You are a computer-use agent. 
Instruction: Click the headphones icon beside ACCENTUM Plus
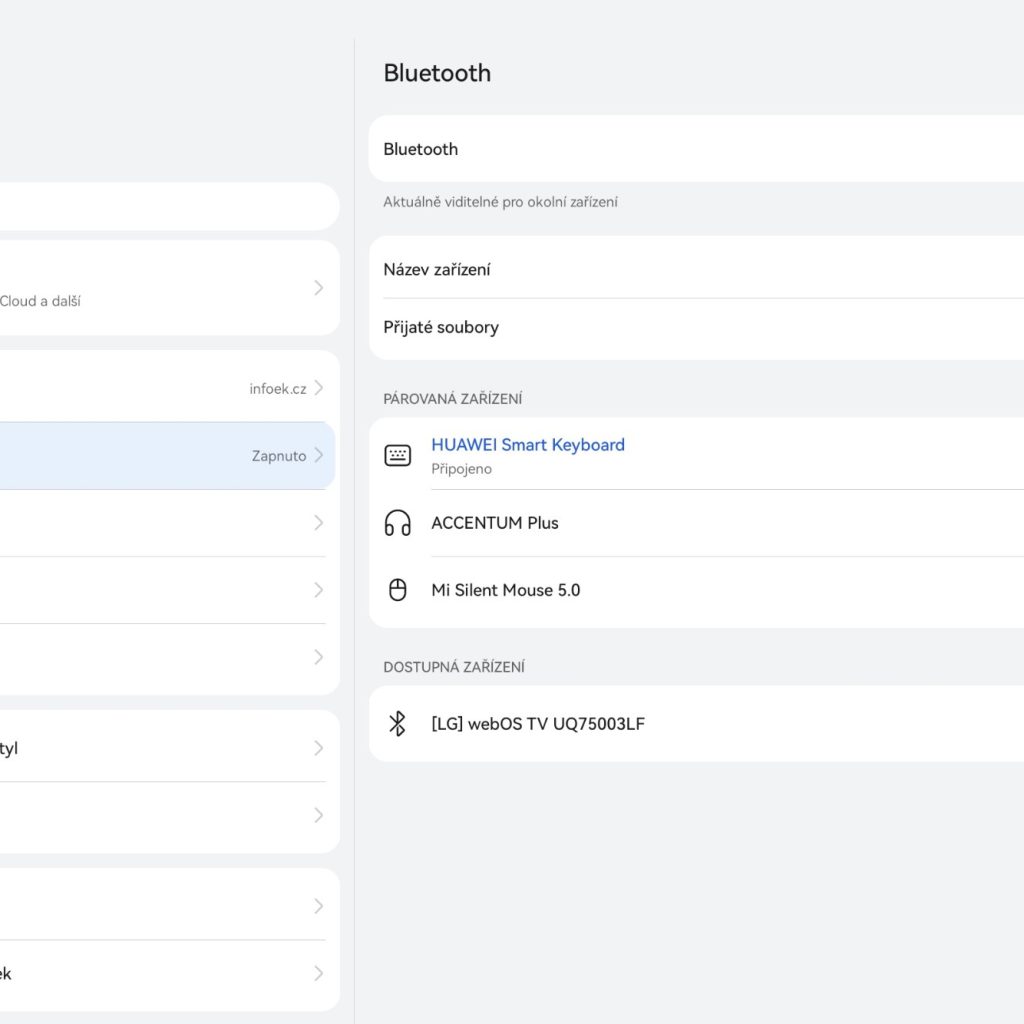(x=397, y=523)
